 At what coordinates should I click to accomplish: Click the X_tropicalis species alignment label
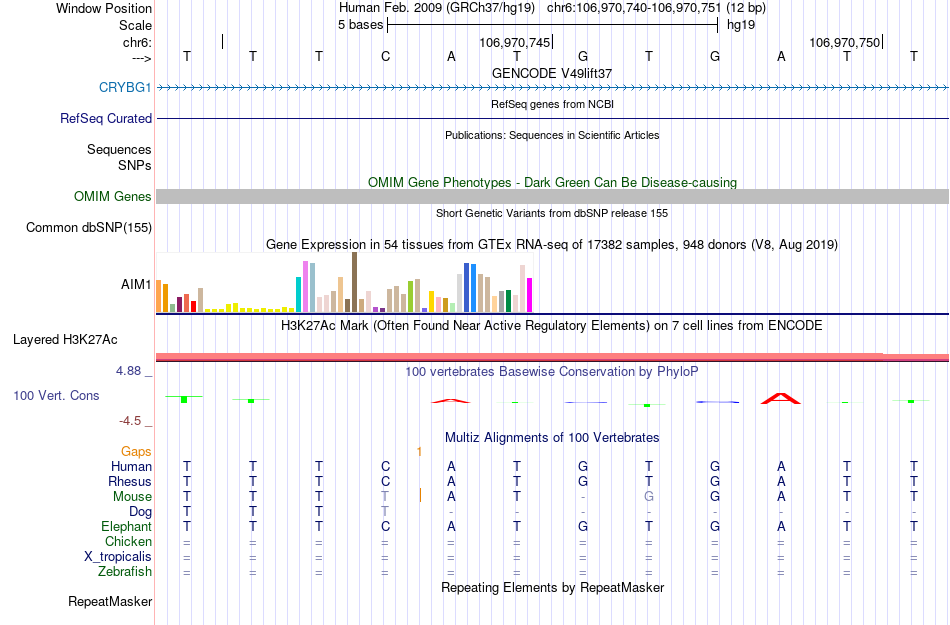(x=118, y=557)
